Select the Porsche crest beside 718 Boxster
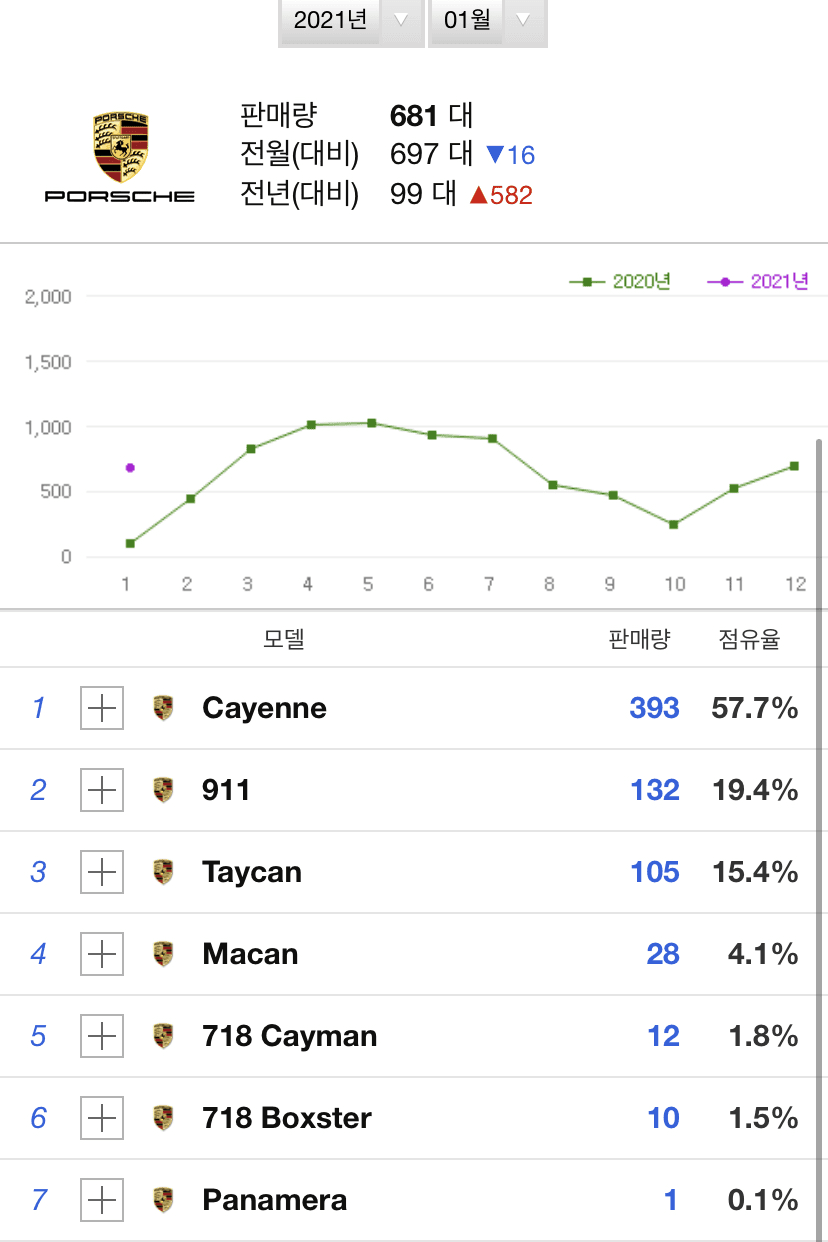 tap(163, 1117)
